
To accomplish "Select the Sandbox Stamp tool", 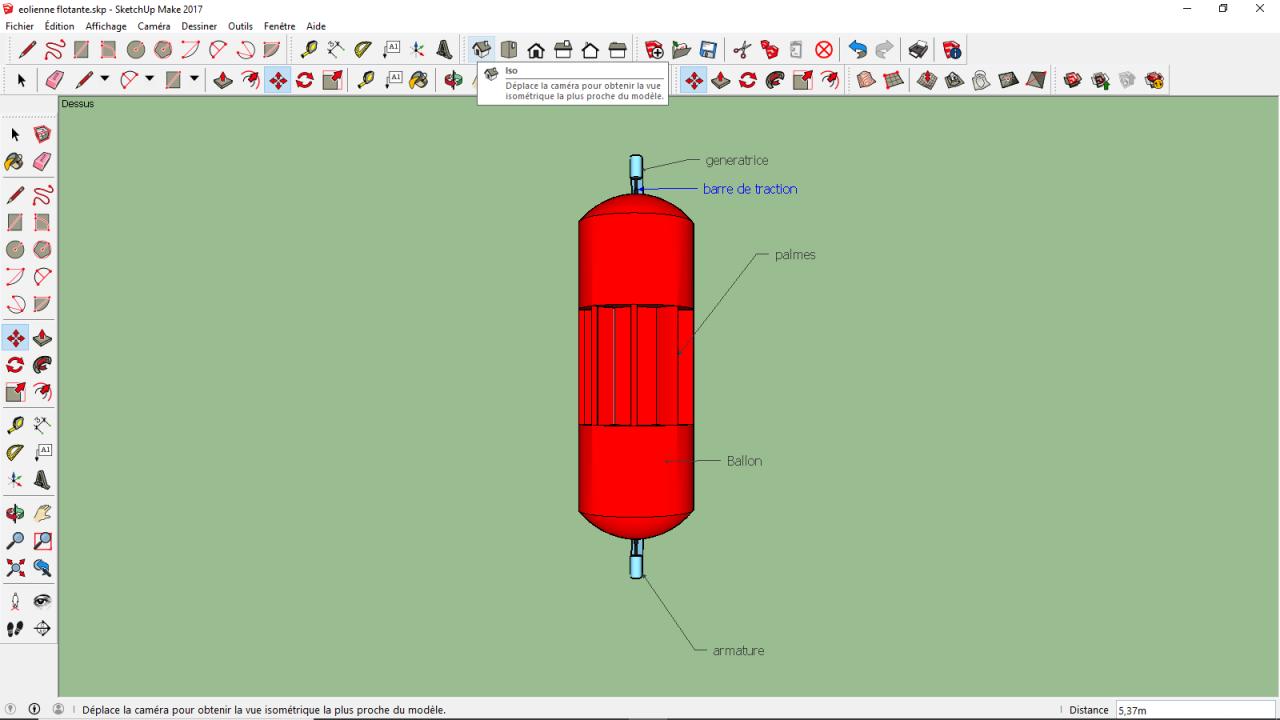I will point(954,80).
